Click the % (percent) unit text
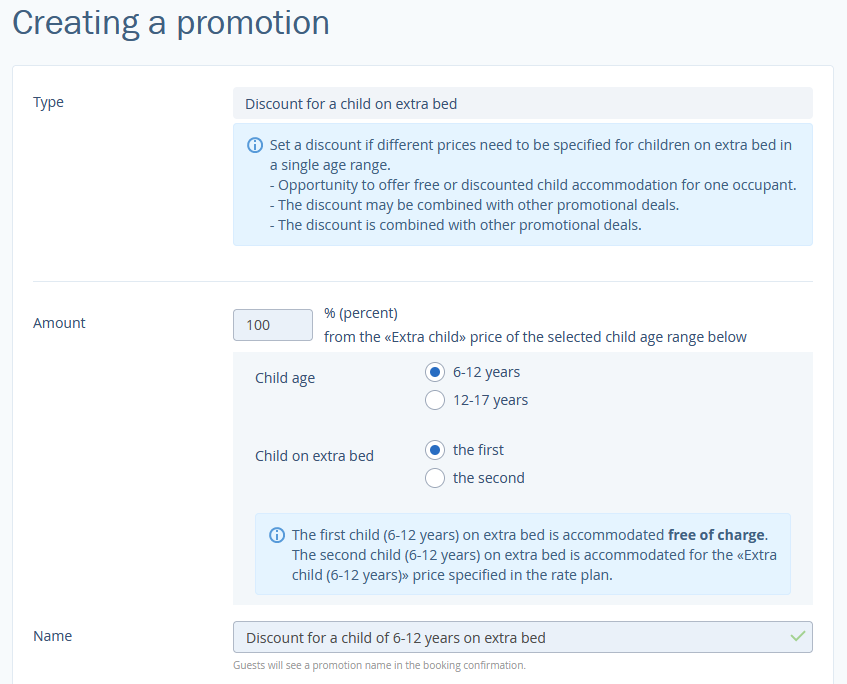The height and width of the screenshot is (684, 847). coord(361,313)
